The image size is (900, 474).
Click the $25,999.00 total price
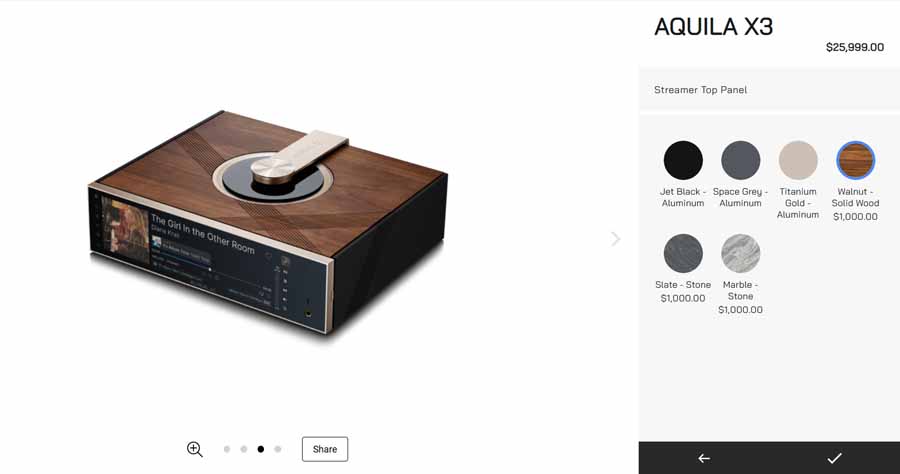(x=855, y=47)
